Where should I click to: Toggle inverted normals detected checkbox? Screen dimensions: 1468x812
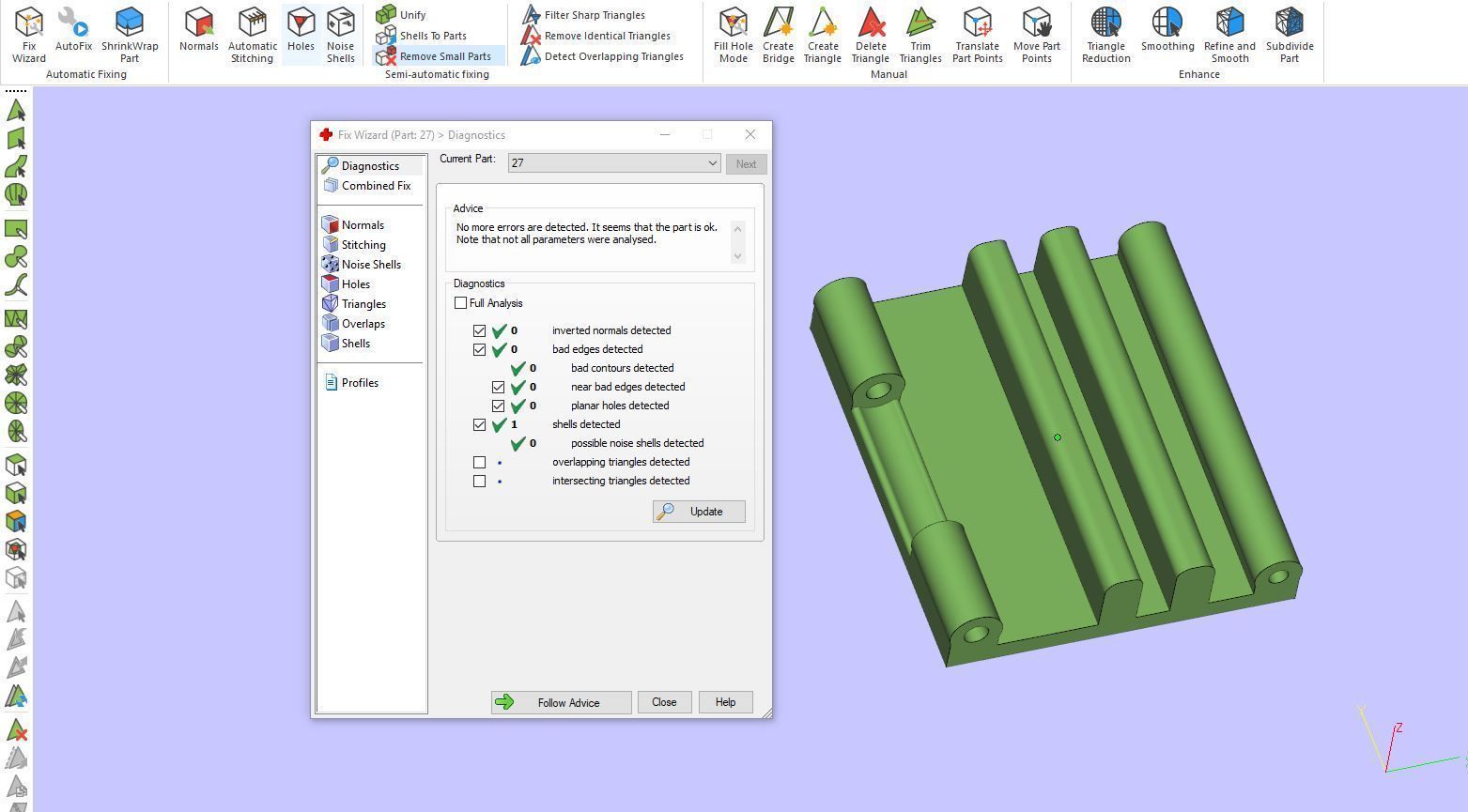click(x=479, y=330)
